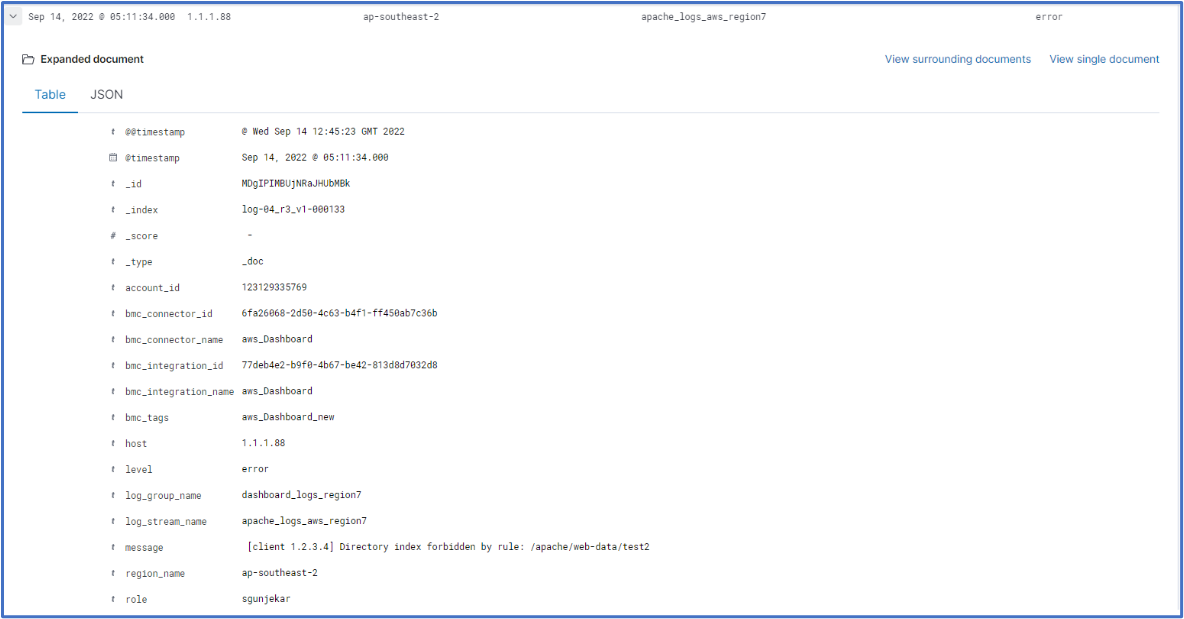Click the account_id value 123129335769
This screenshot has height=619, width=1184.
pos(274,287)
